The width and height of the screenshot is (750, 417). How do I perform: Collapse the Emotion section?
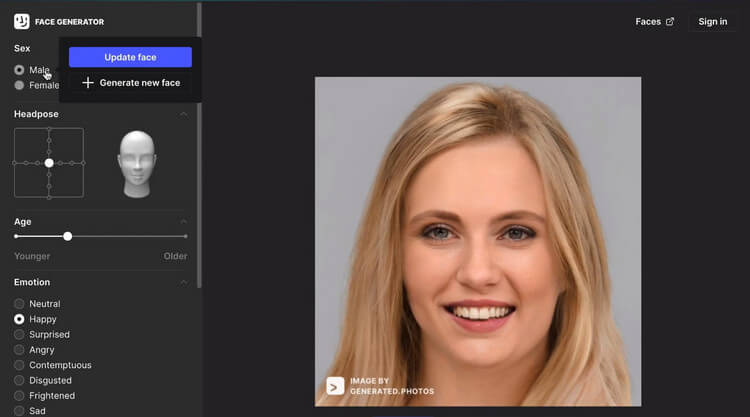click(184, 283)
